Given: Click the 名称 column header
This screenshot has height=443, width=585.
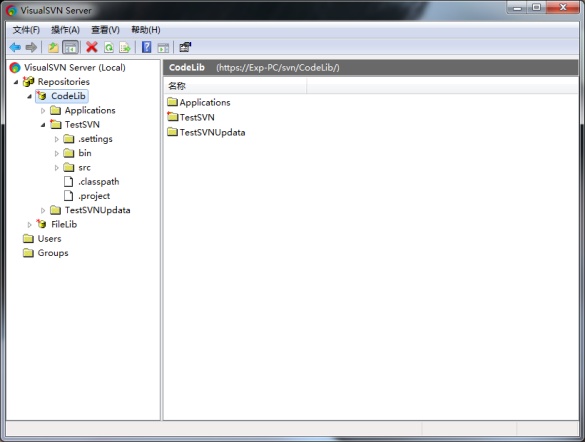Looking at the screenshot, I should [235, 86].
